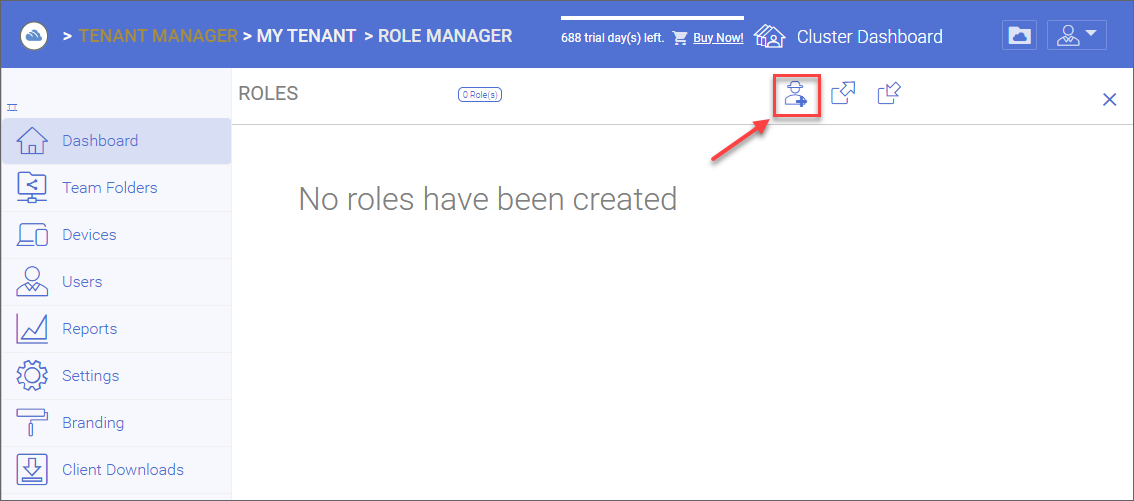Click the Cluster Dashboard house icon
The image size is (1134, 501).
tap(771, 36)
